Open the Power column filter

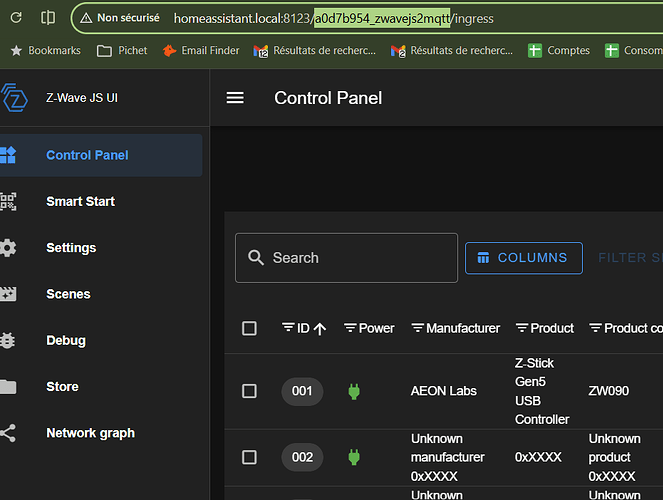point(350,328)
